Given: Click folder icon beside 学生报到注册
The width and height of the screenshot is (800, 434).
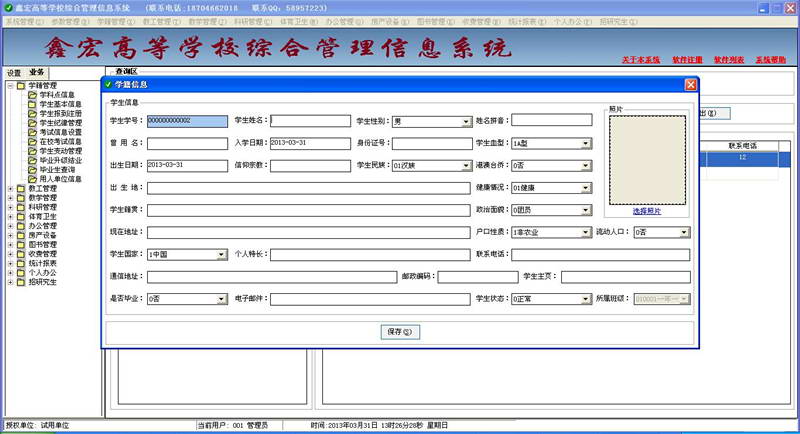Looking at the screenshot, I should coord(32,114).
